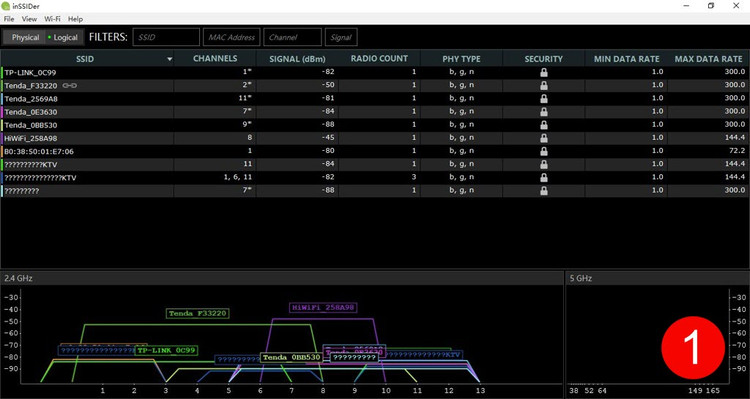The height and width of the screenshot is (399, 750).
Task: Select the ????????? network row
Action: coord(375,191)
